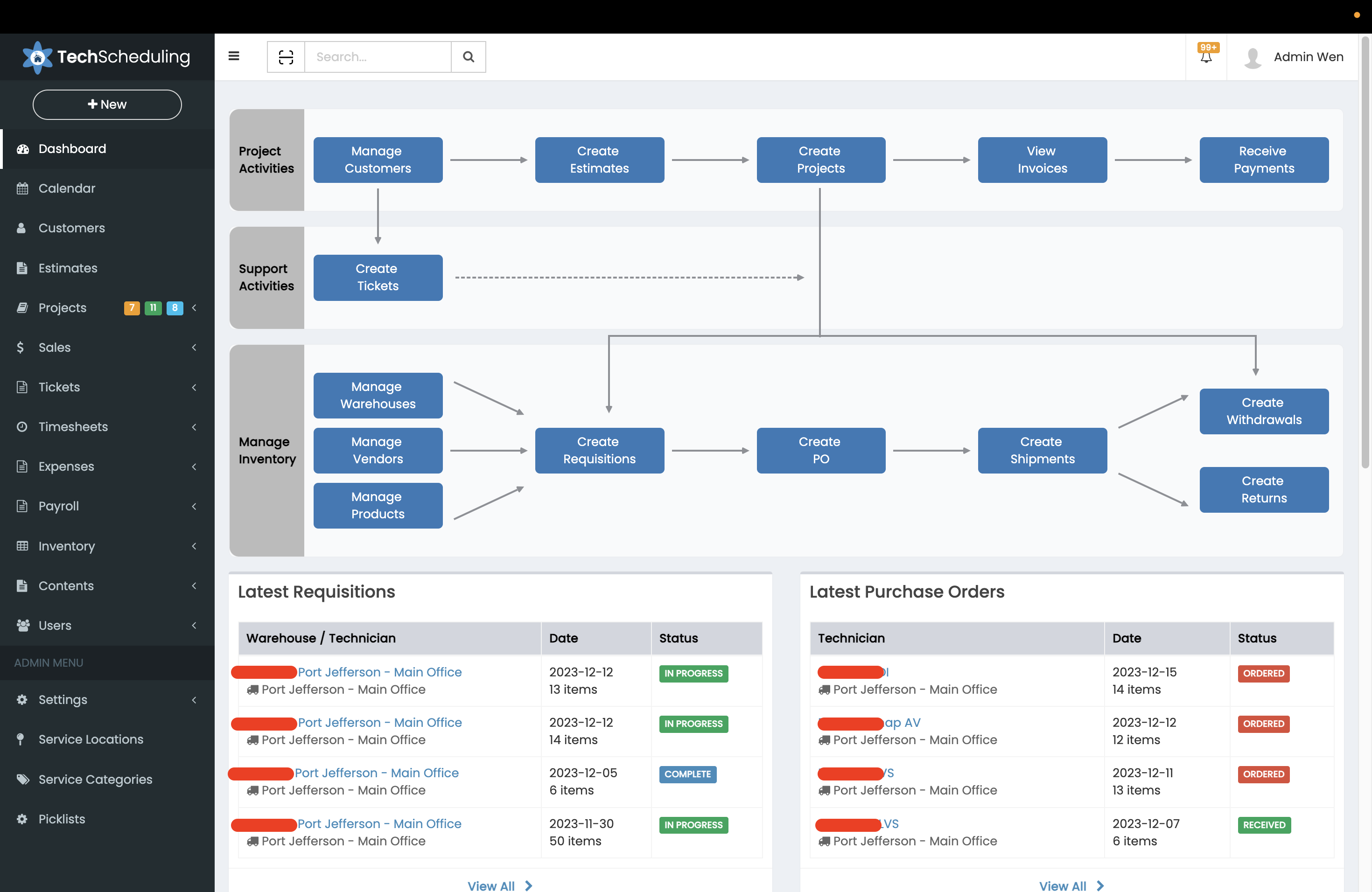This screenshot has width=1372, height=892.
Task: Open Estimates using its sidebar icon
Action: pos(22,268)
